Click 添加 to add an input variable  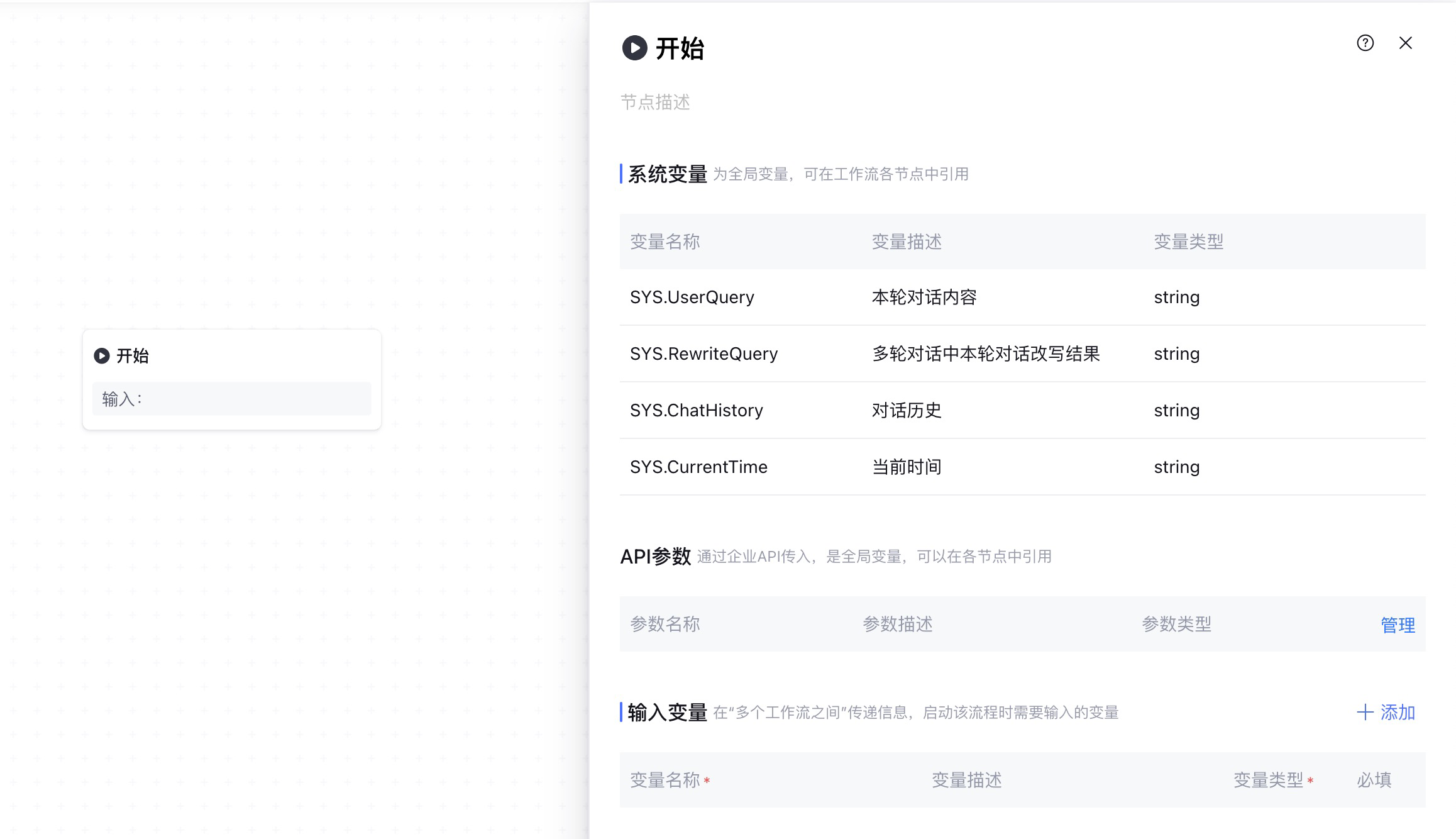point(1397,713)
